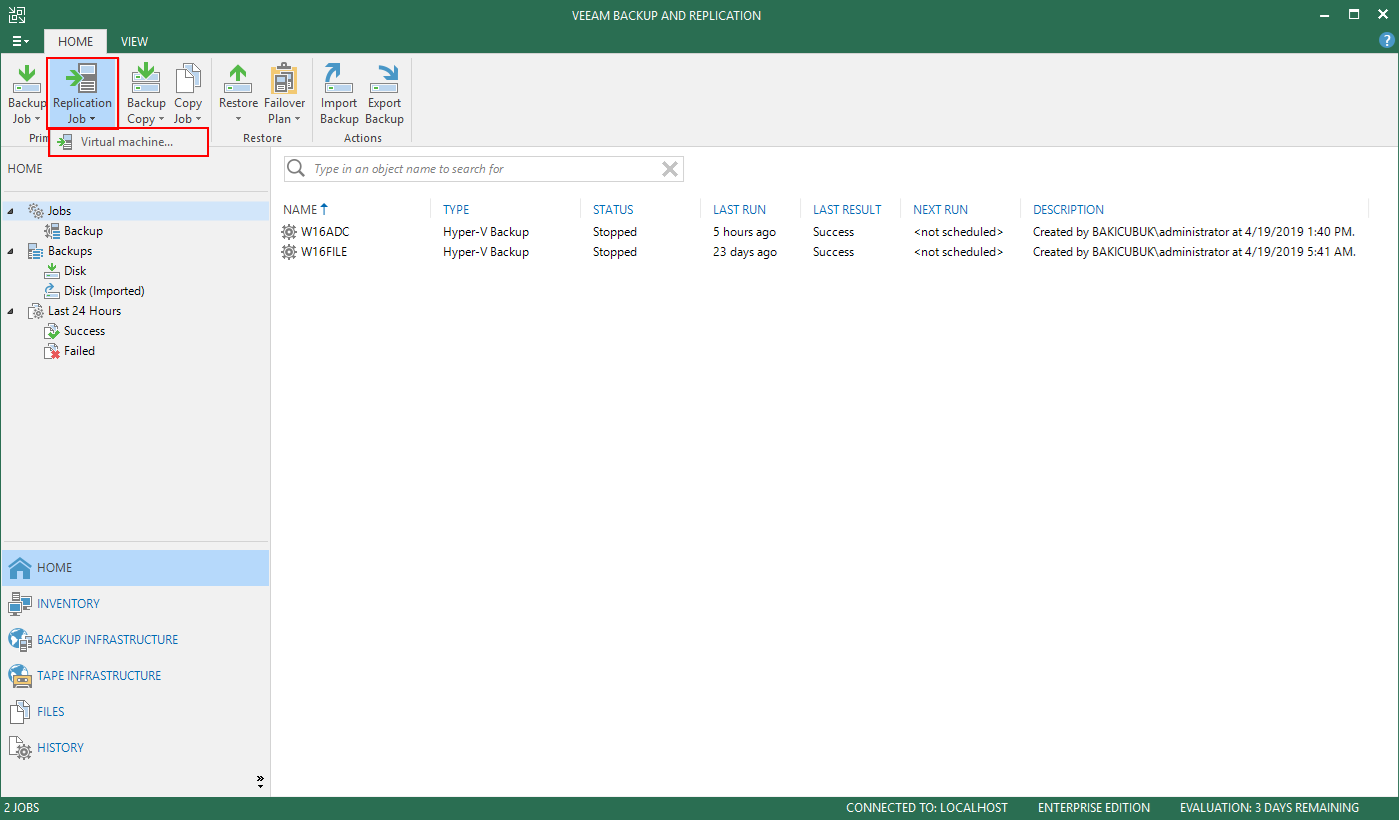Select Disk under Backups
The width and height of the screenshot is (1399, 820).
point(75,271)
